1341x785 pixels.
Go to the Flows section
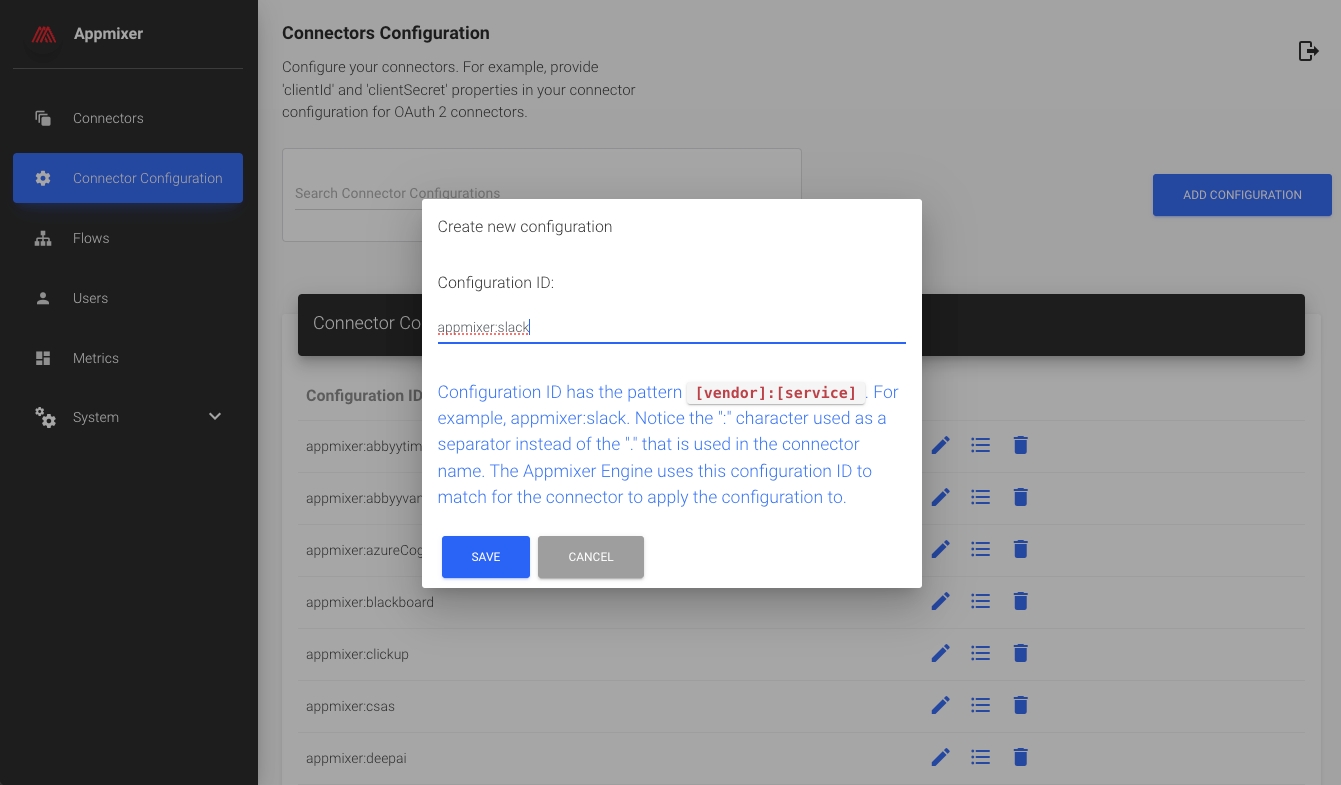click(91, 238)
